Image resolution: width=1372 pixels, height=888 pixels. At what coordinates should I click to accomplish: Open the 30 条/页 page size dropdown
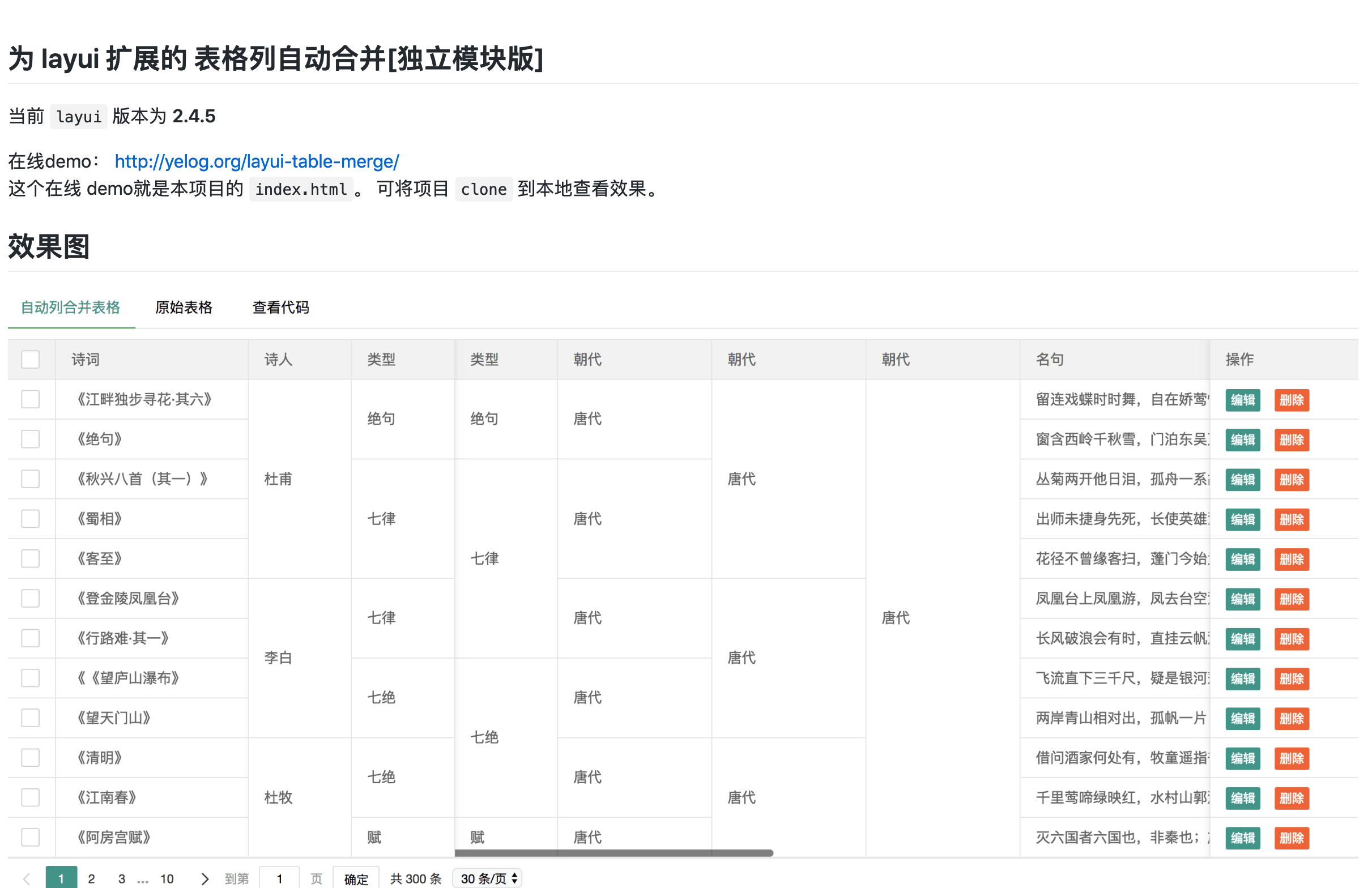tap(488, 879)
